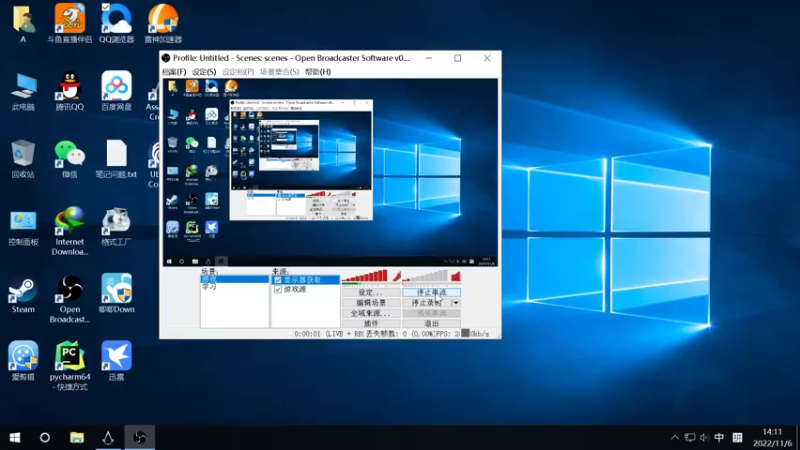Click the 设定... button

[371, 293]
